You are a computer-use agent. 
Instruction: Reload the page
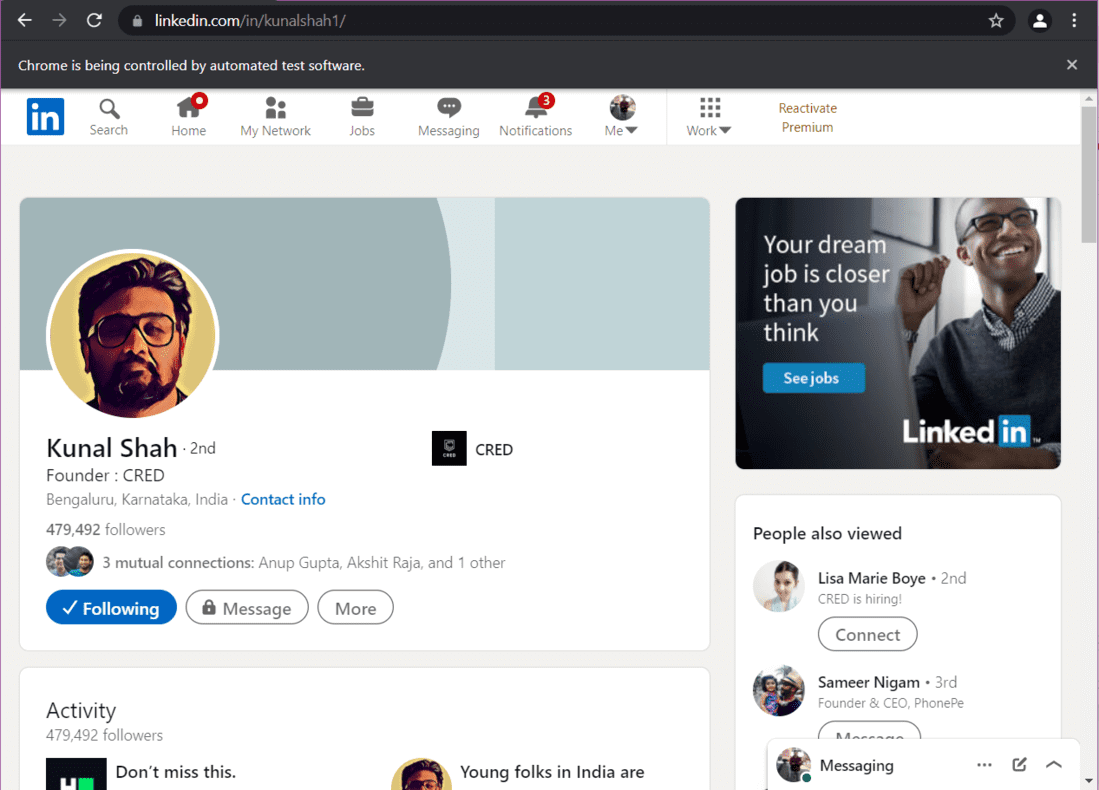tap(95, 20)
